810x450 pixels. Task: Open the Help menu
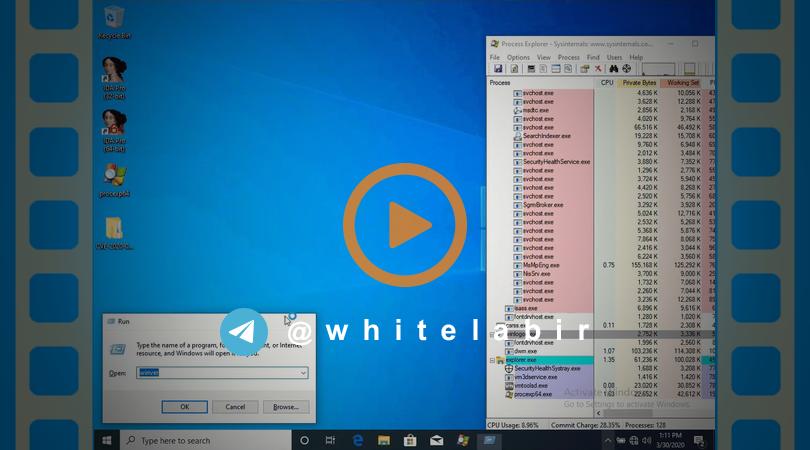(x=636, y=57)
